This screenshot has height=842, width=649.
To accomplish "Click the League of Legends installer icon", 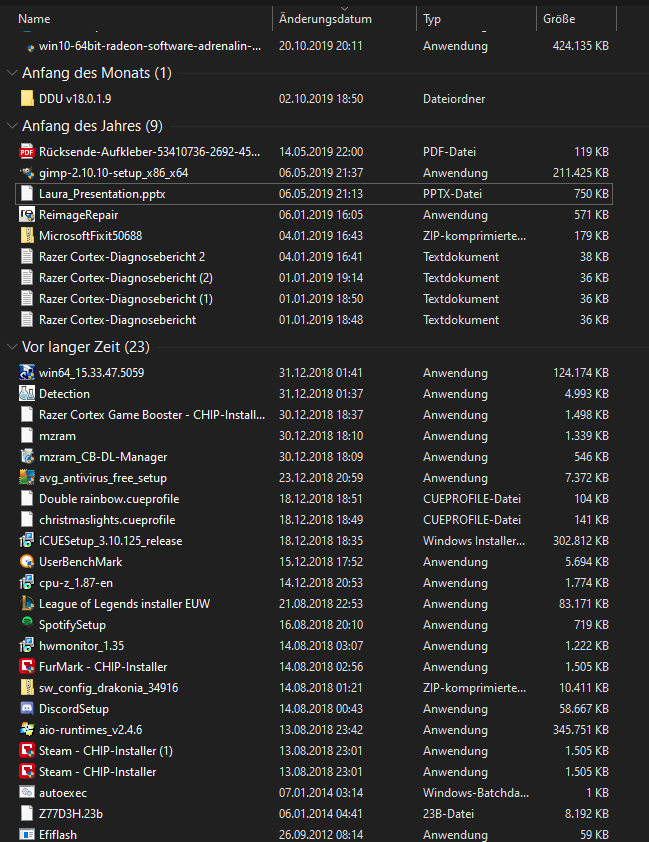I will [27, 604].
